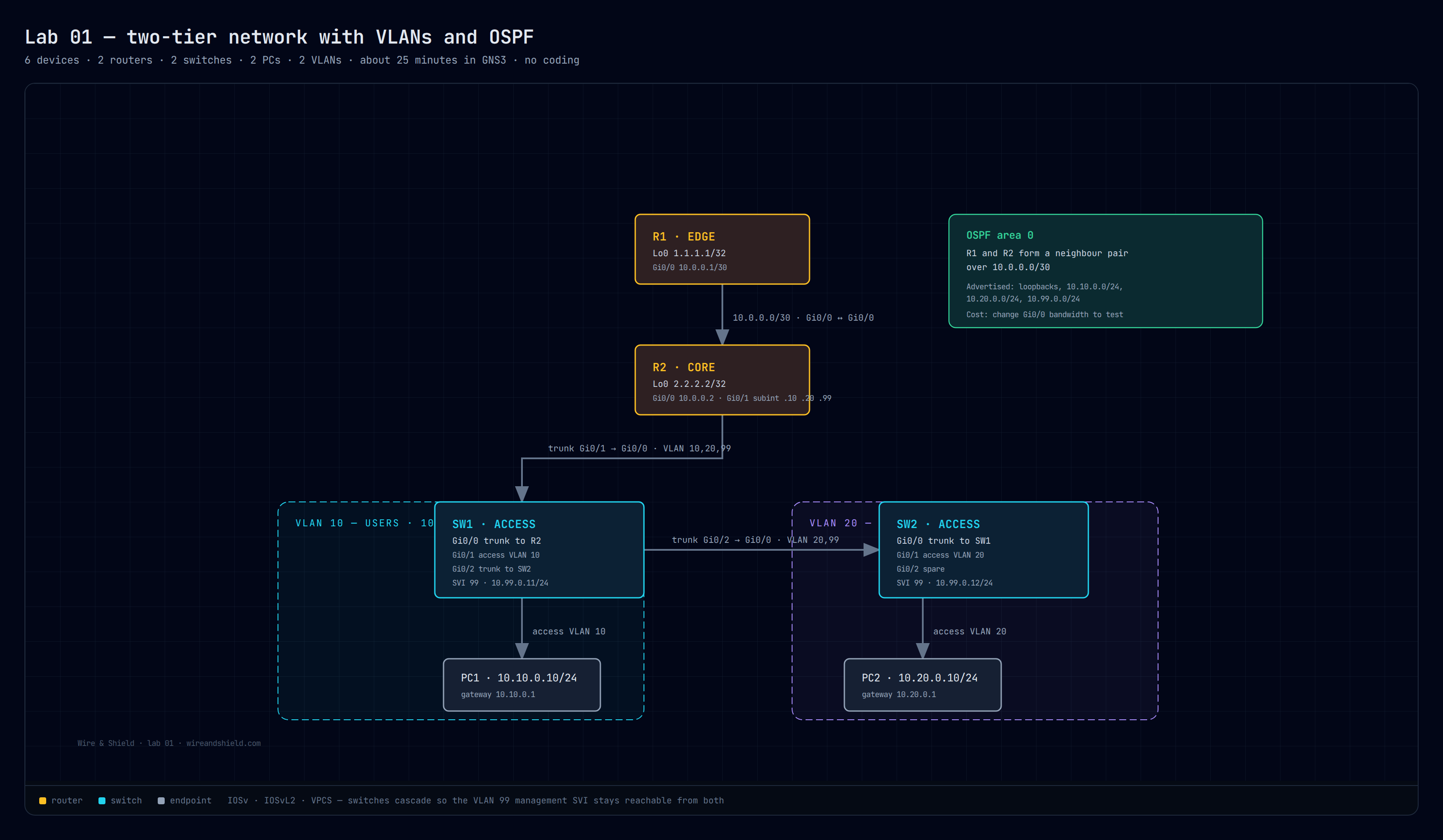Click 'Gi0/0 trunk to SW1' in SW2
This screenshot has height=840, width=1443.
coord(943,541)
